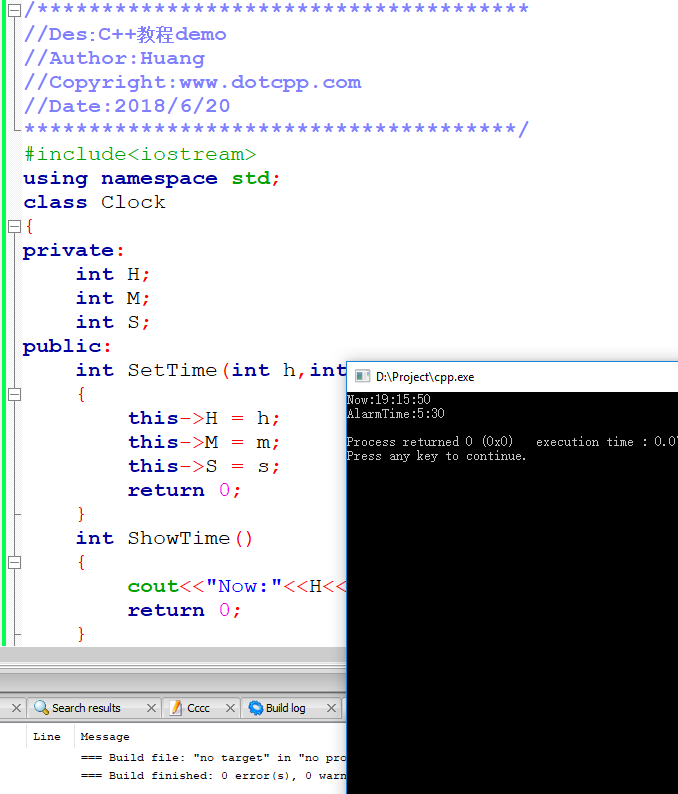Click the Build log gear icon
Viewport: 678px width, 794px height.
255,708
